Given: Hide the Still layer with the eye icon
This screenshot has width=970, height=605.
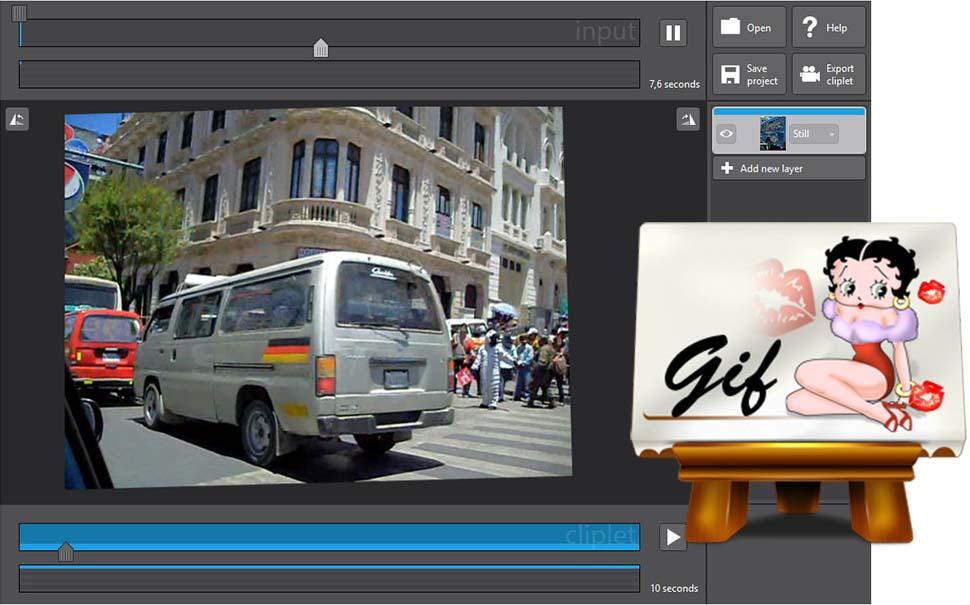Looking at the screenshot, I should pos(726,134).
